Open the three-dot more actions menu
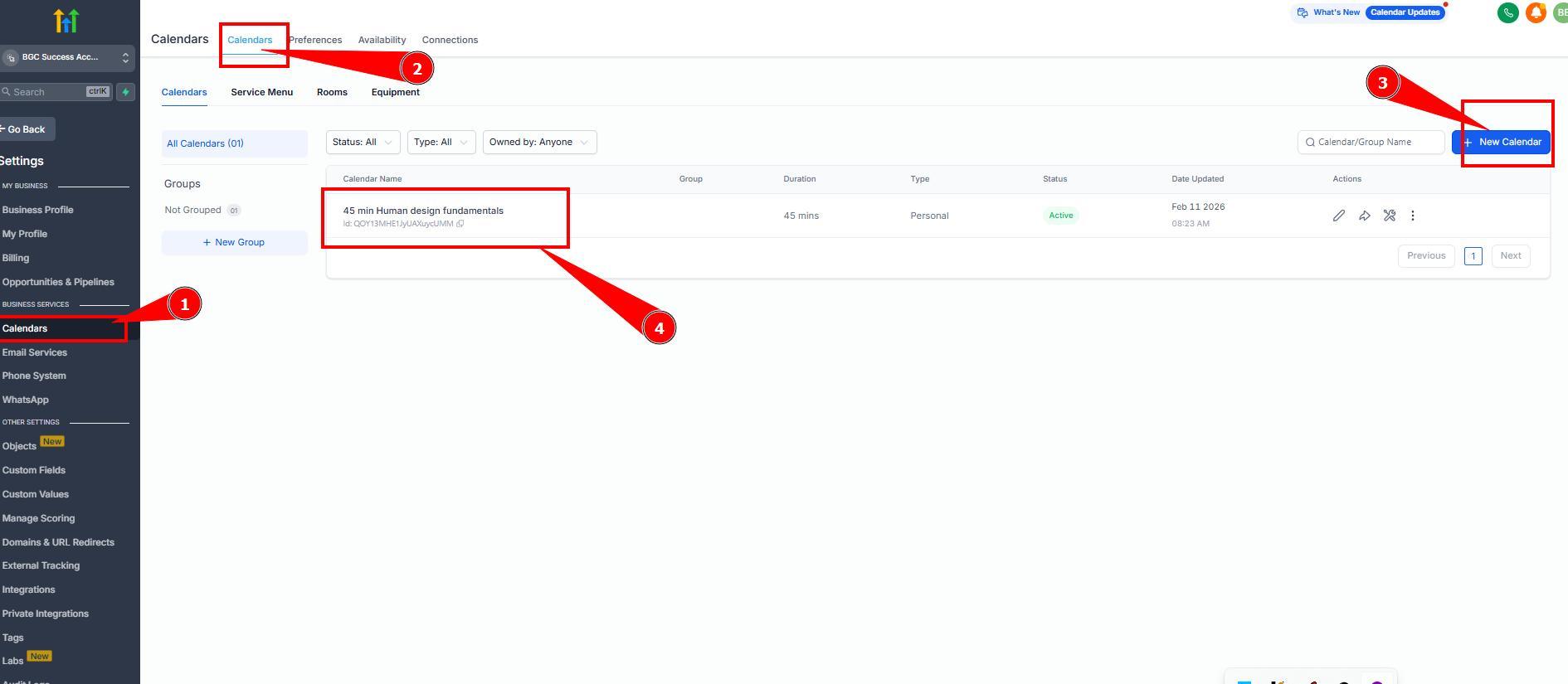 pyautogui.click(x=1412, y=216)
